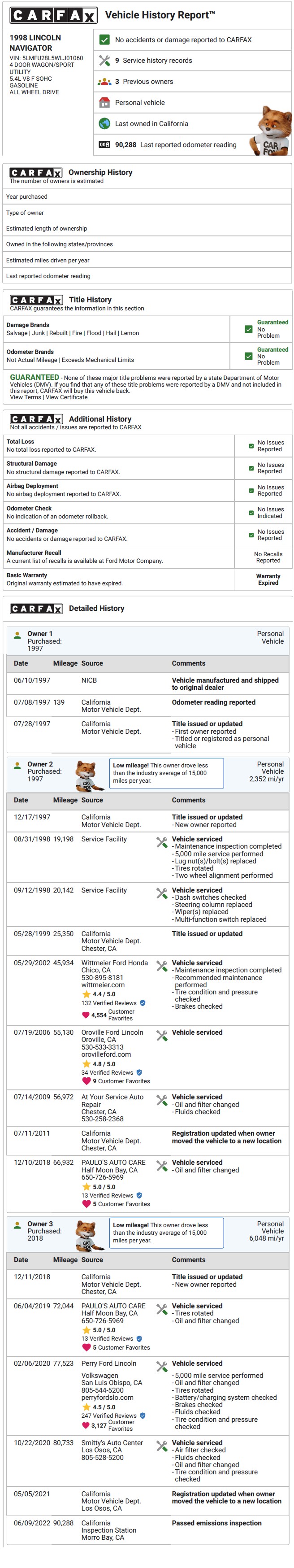The height and width of the screenshot is (1568, 294).
Task: Click the heart icon beside 4,554 Customer Favorites
Action: (85, 1015)
